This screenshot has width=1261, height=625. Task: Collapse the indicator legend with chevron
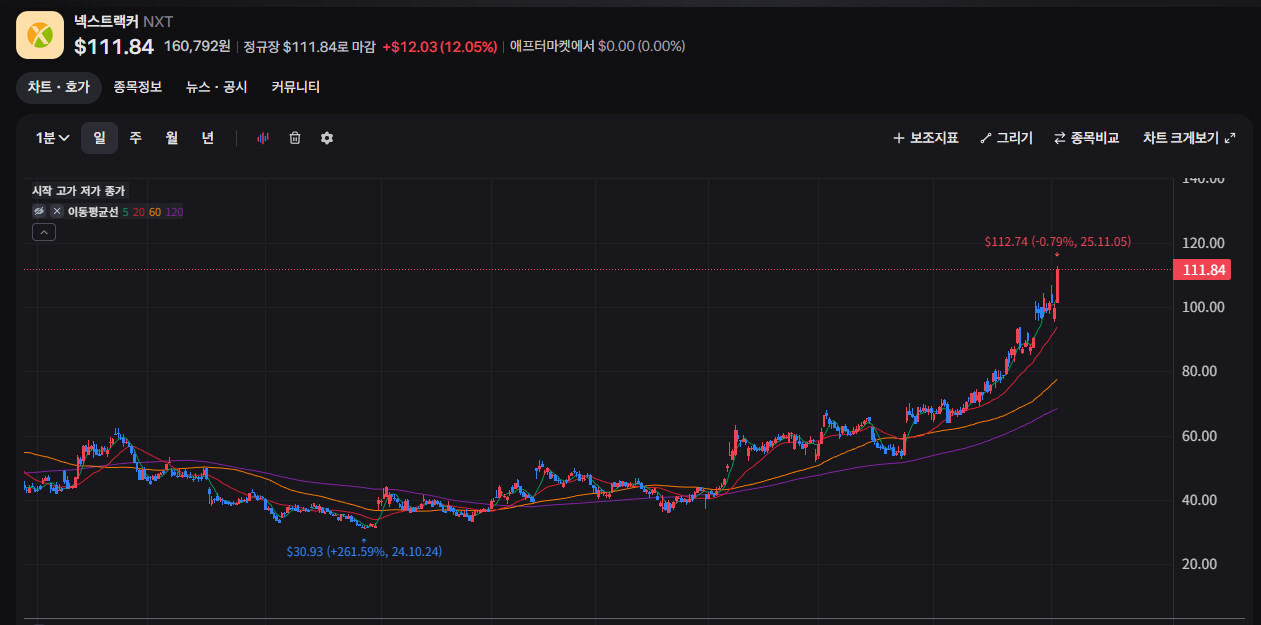[44, 232]
